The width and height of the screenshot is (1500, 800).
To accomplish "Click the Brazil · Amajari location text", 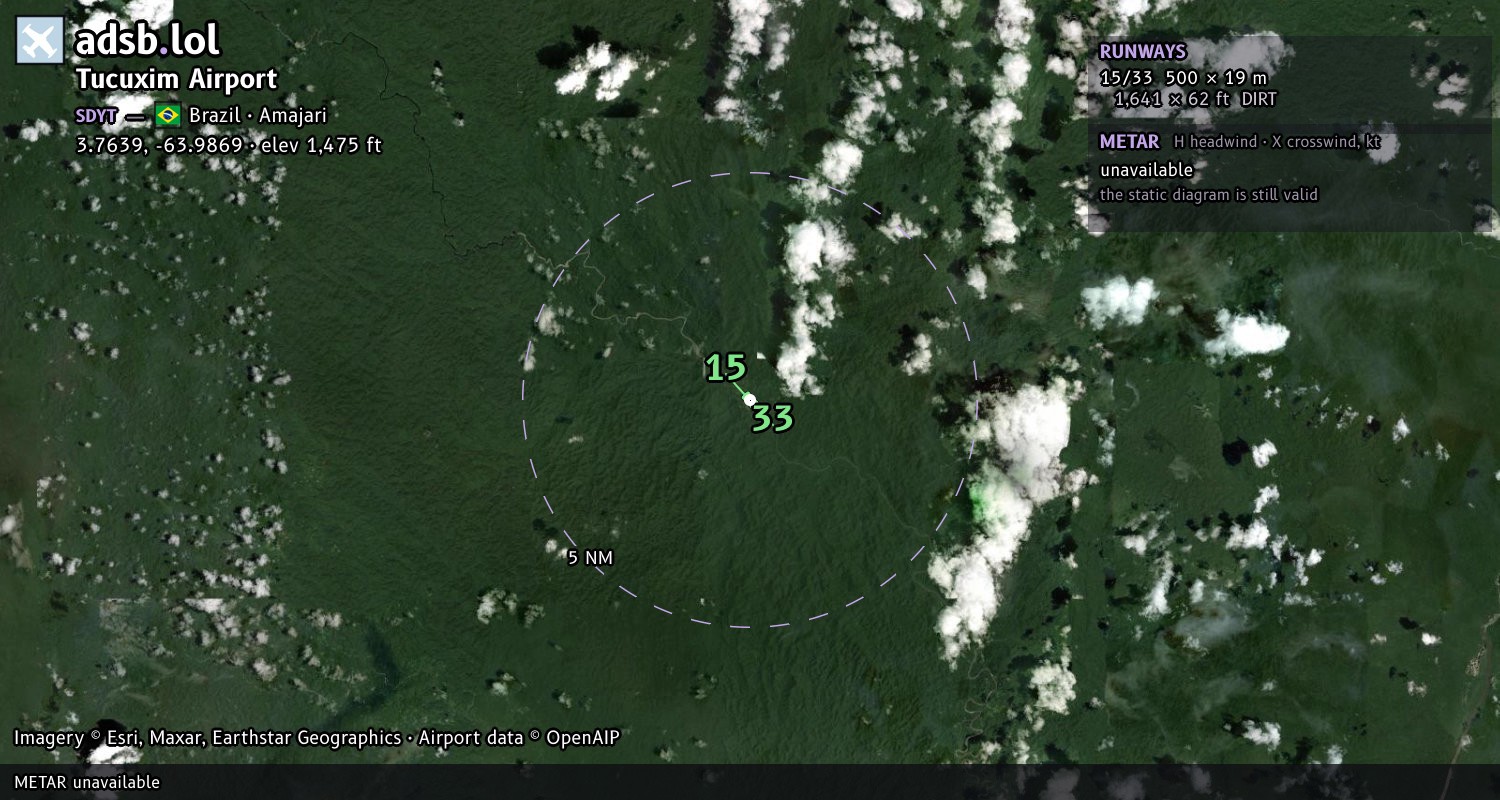I will click(x=258, y=115).
